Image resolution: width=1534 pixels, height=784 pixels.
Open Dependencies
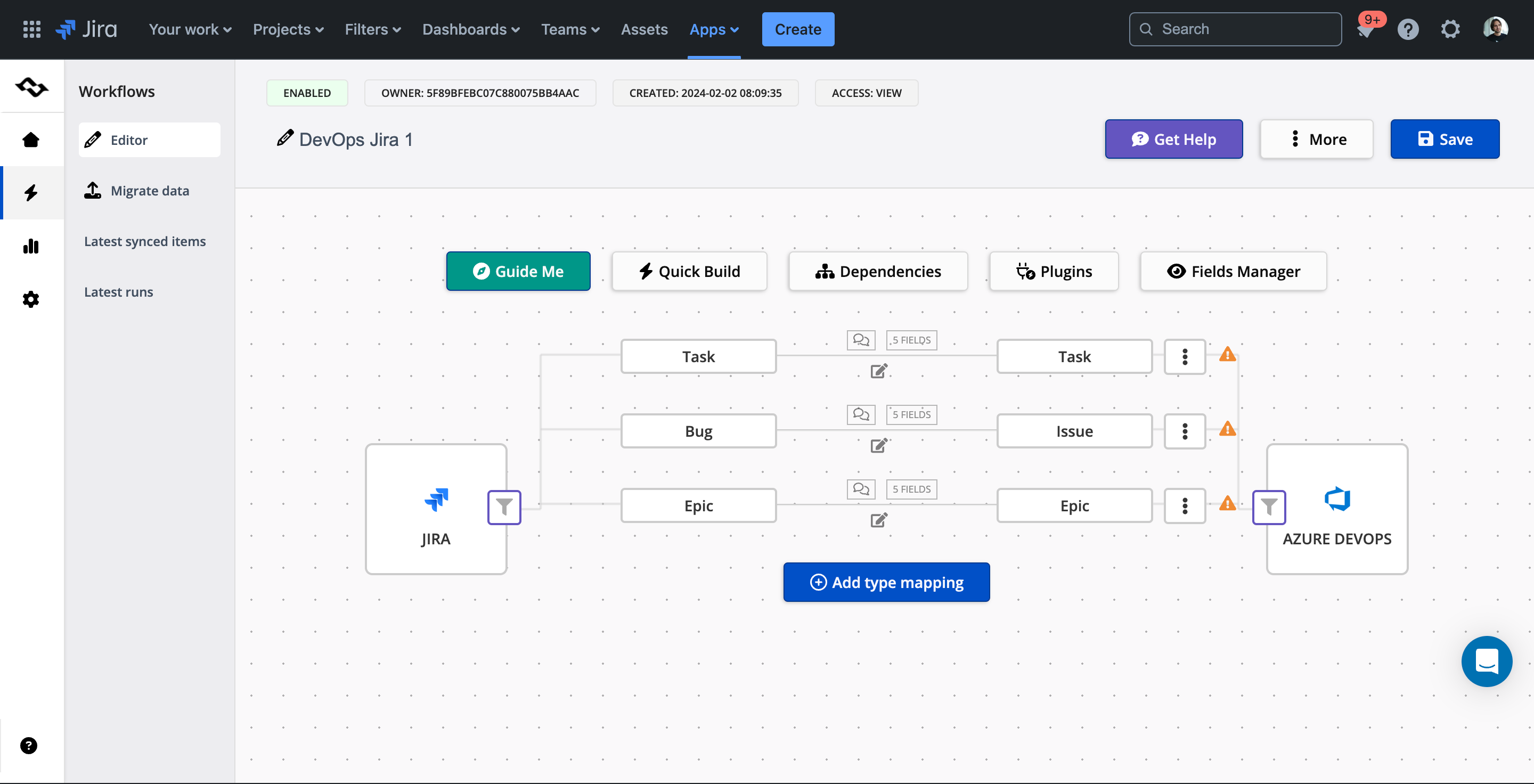[x=878, y=271]
